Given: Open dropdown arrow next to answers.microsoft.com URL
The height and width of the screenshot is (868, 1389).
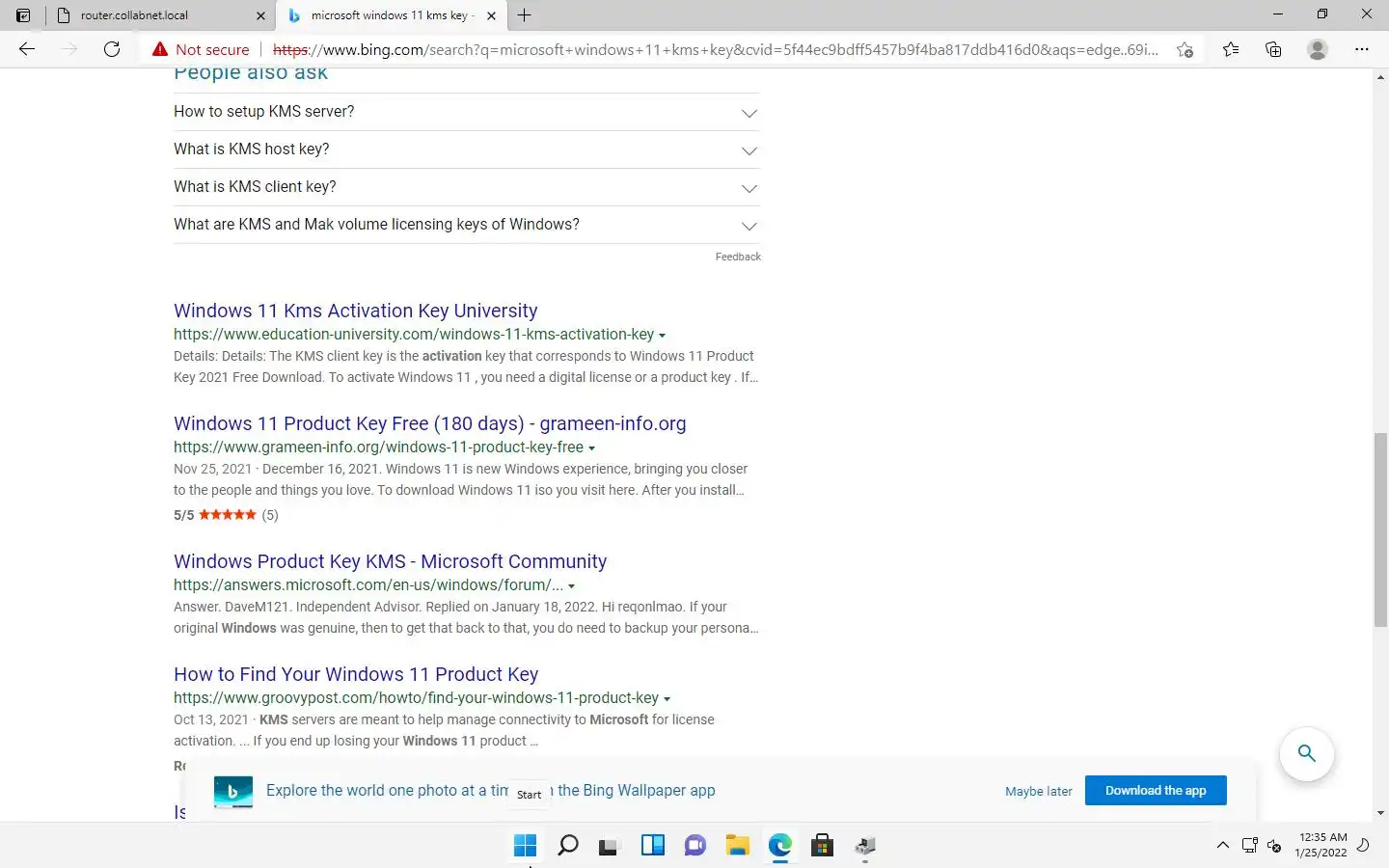Looking at the screenshot, I should (x=571, y=586).
